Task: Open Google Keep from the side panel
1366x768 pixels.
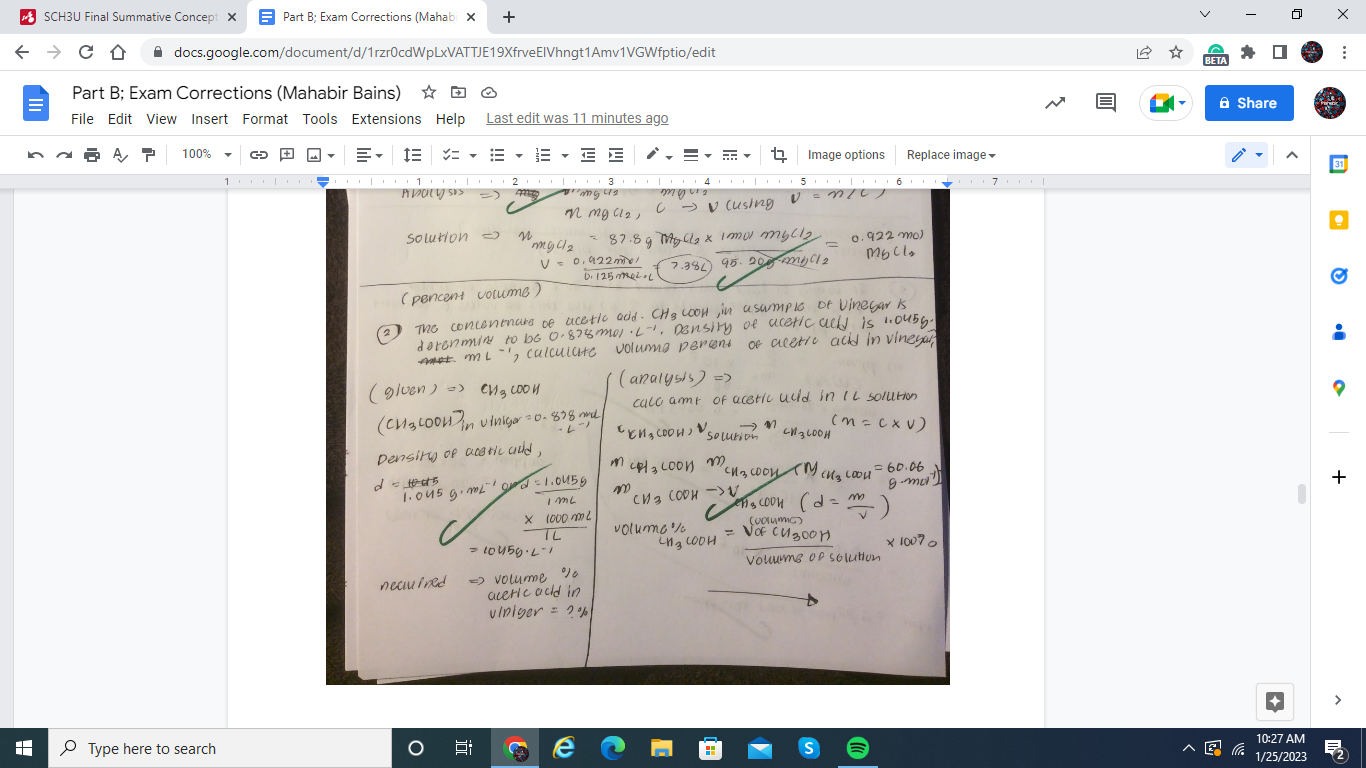Action: tap(1338, 219)
